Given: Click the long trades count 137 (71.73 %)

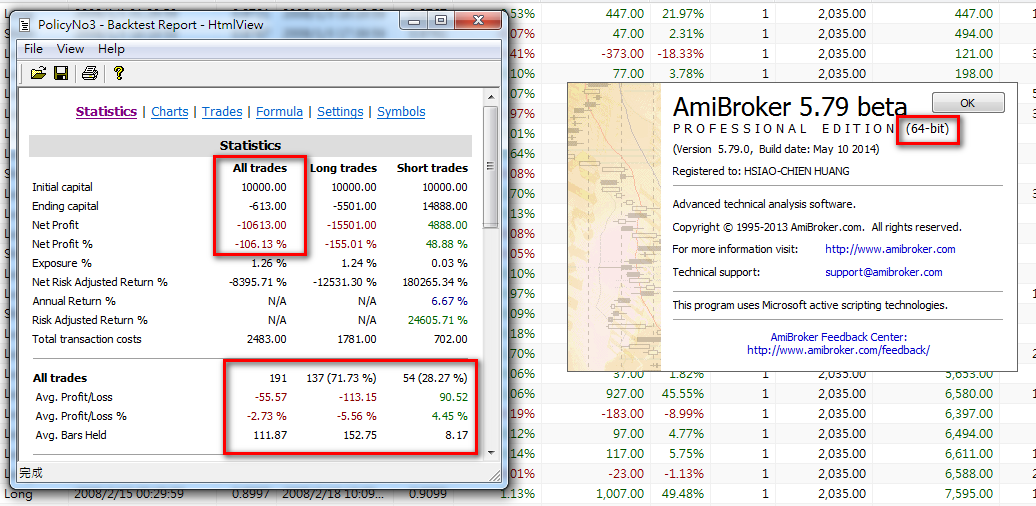Looking at the screenshot, I should click(x=342, y=379).
